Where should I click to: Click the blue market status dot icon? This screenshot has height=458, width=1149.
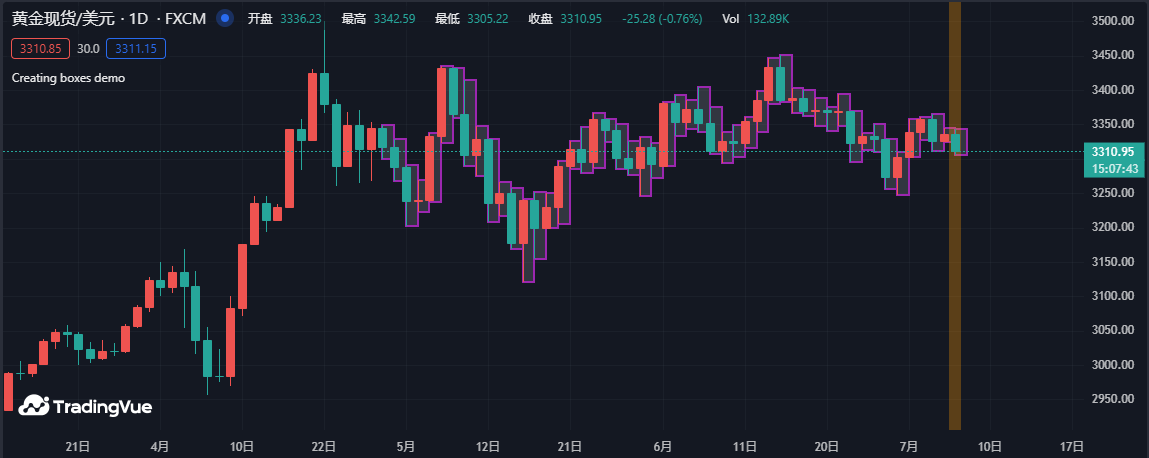[225, 18]
